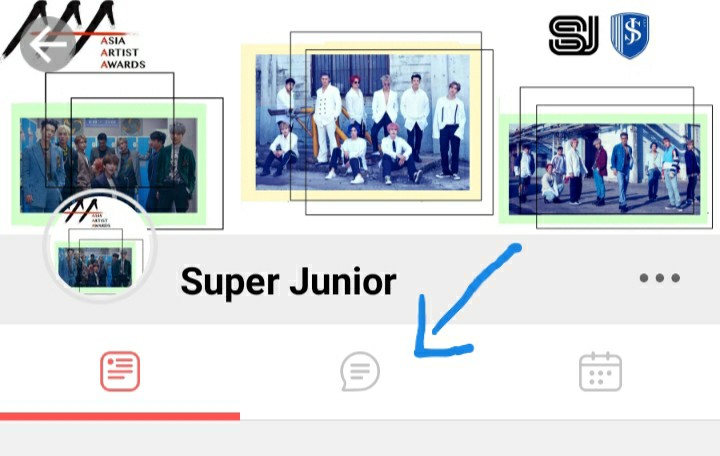The image size is (720, 456).
Task: Click the Asia Artist Awards logo text
Action: 123,53
